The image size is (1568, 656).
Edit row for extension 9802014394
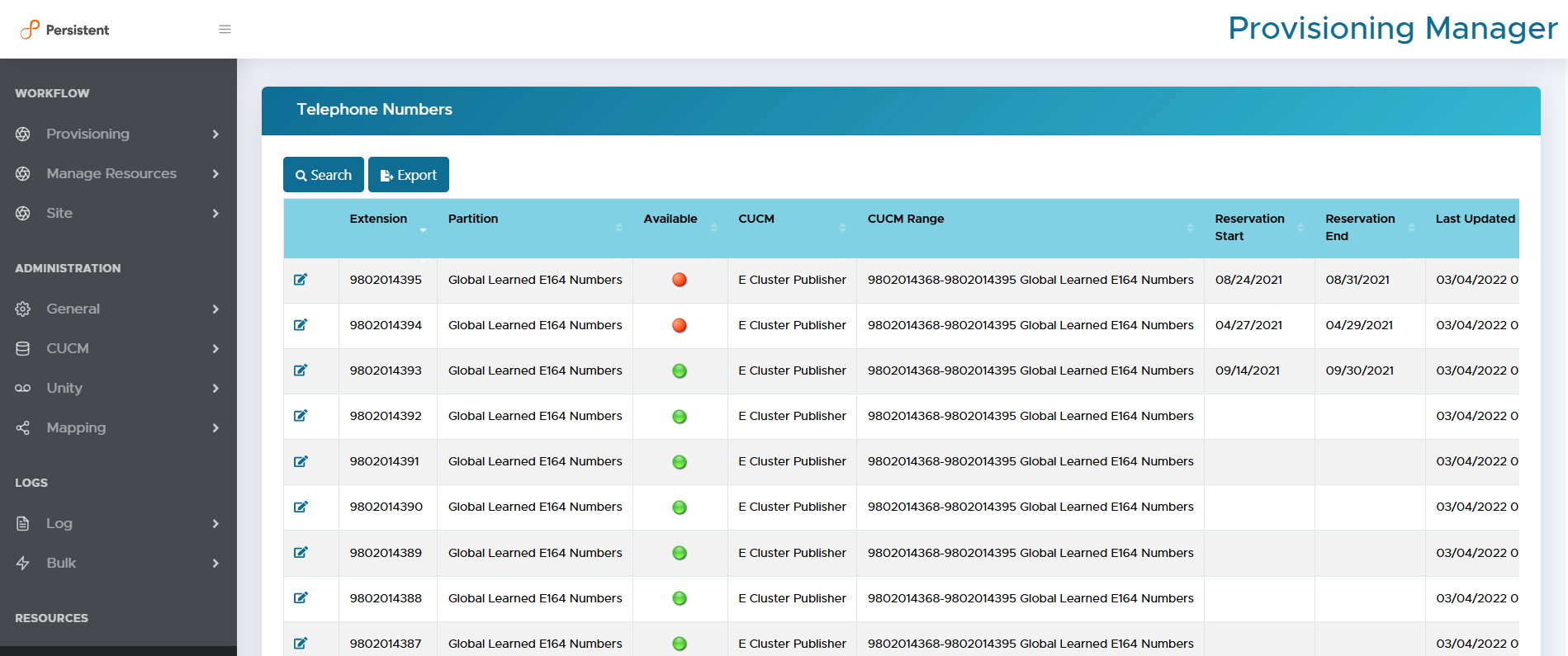301,325
